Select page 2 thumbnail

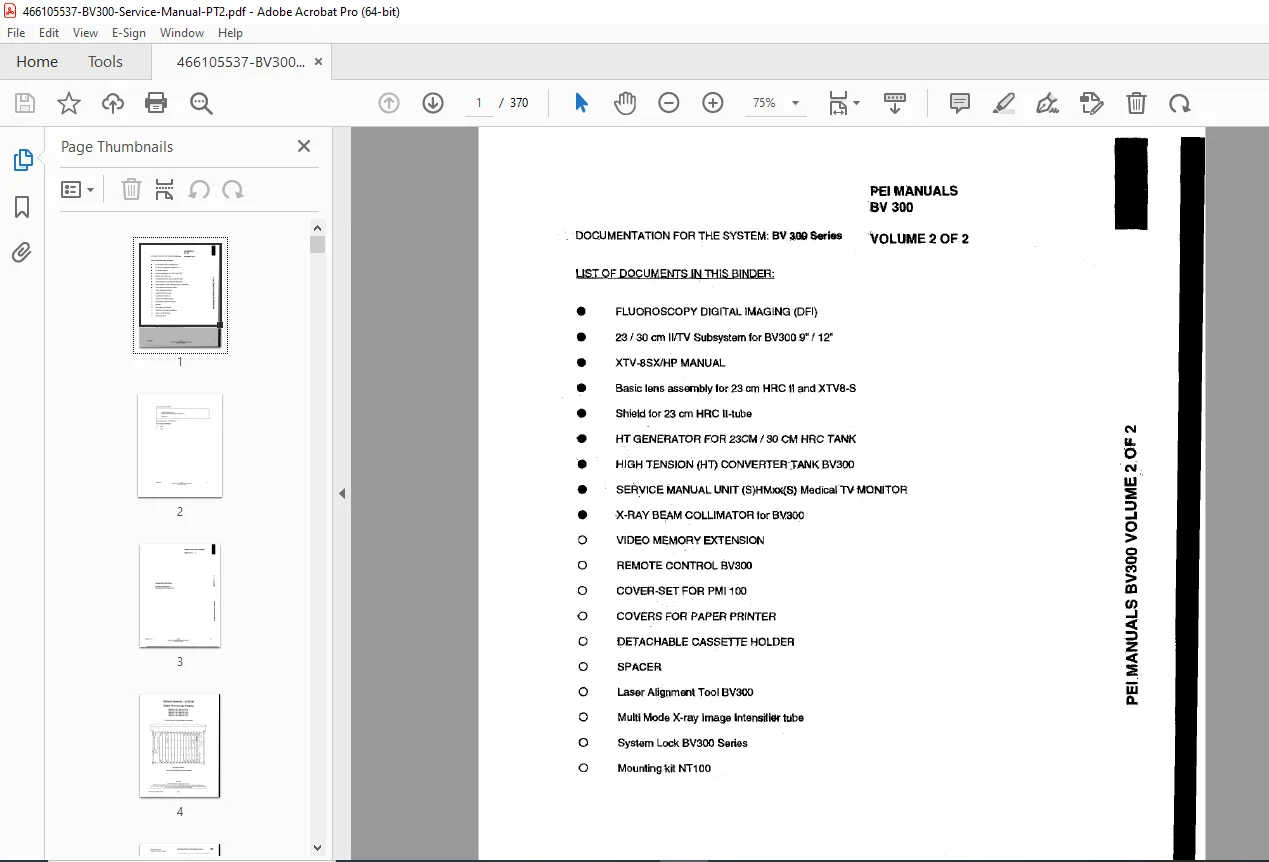point(180,445)
